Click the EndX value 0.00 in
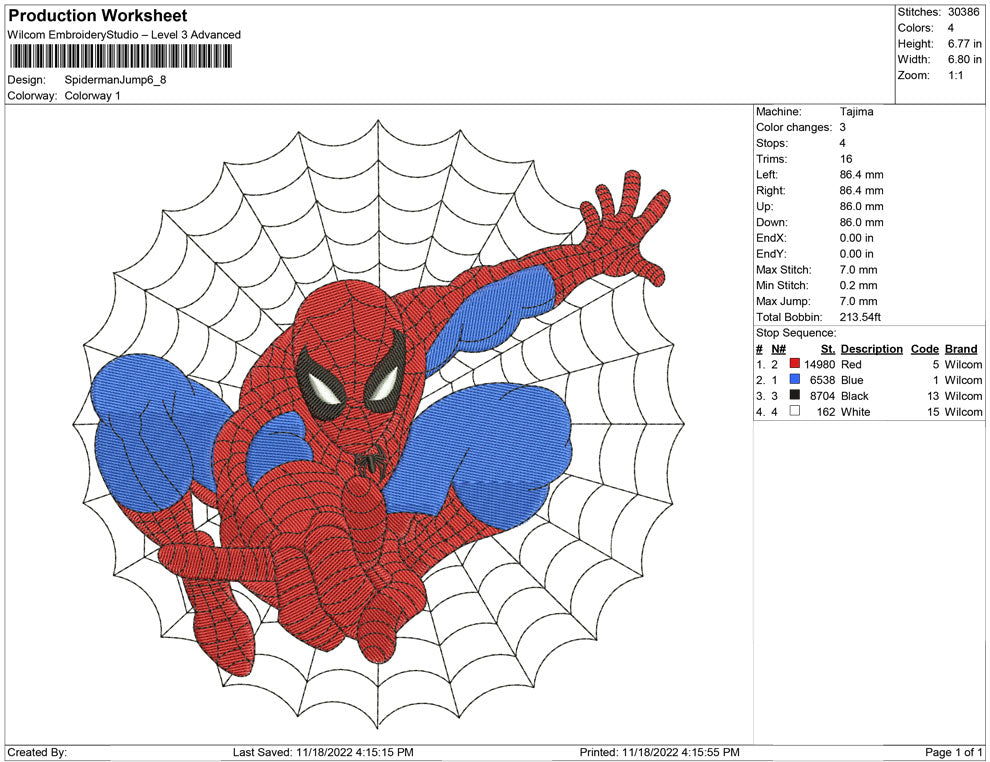Viewport: 990px width, 762px height. click(x=857, y=238)
